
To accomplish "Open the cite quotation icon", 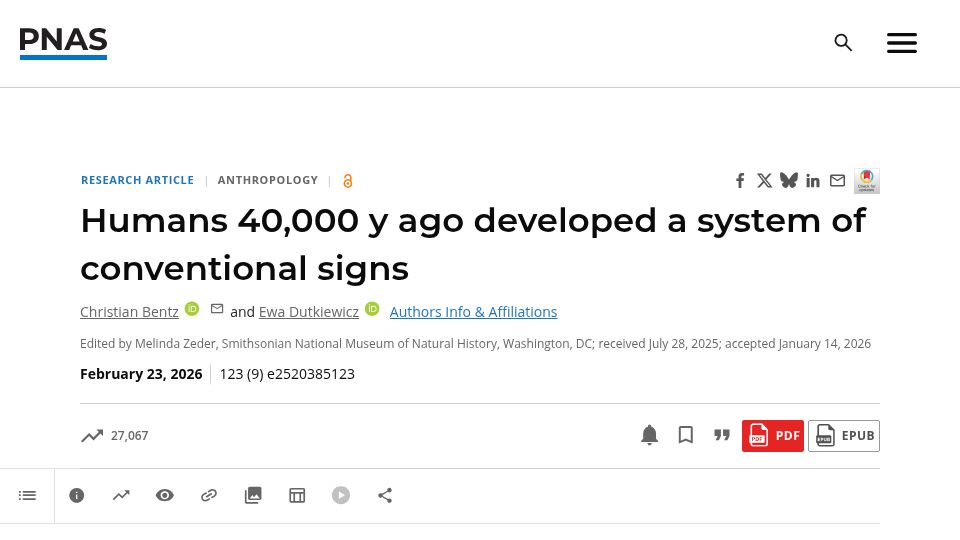I will pyautogui.click(x=722, y=435).
